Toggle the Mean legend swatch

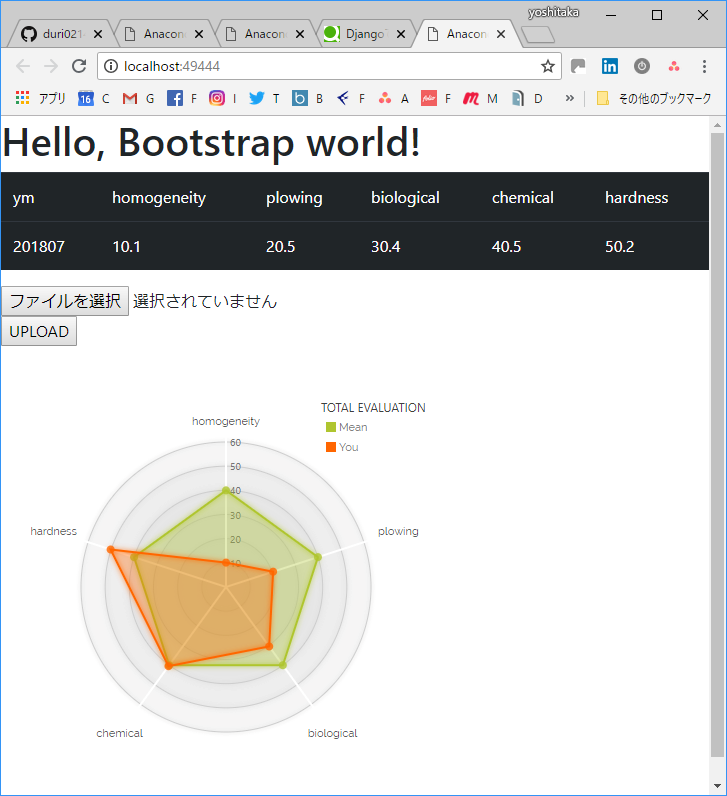coord(331,427)
